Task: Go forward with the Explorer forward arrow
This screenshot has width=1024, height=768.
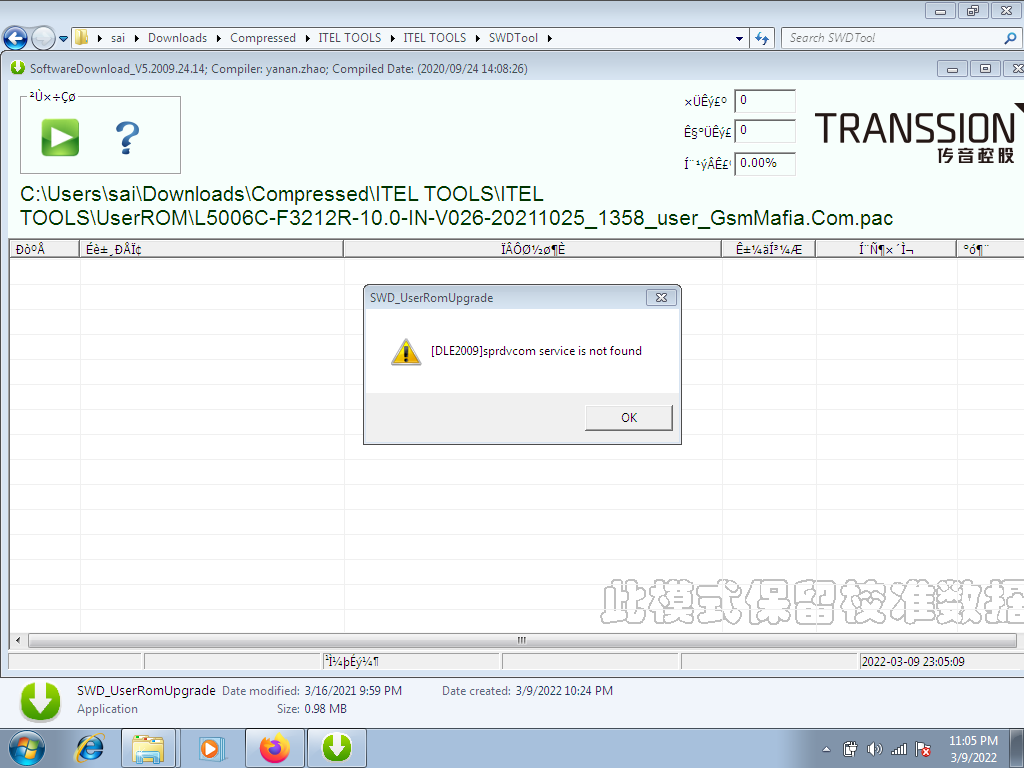Action: (43, 38)
